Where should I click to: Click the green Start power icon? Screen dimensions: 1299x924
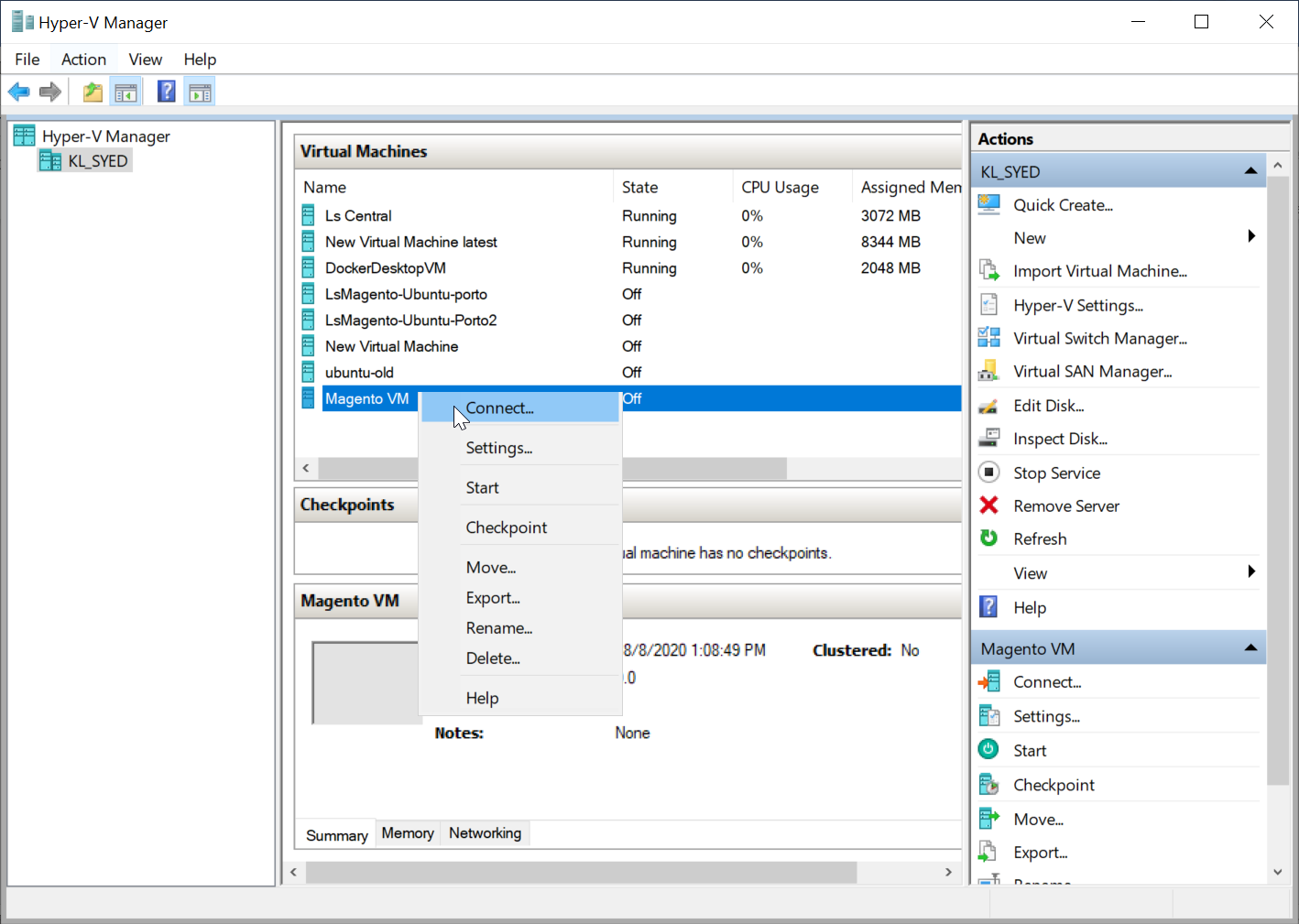point(989,750)
